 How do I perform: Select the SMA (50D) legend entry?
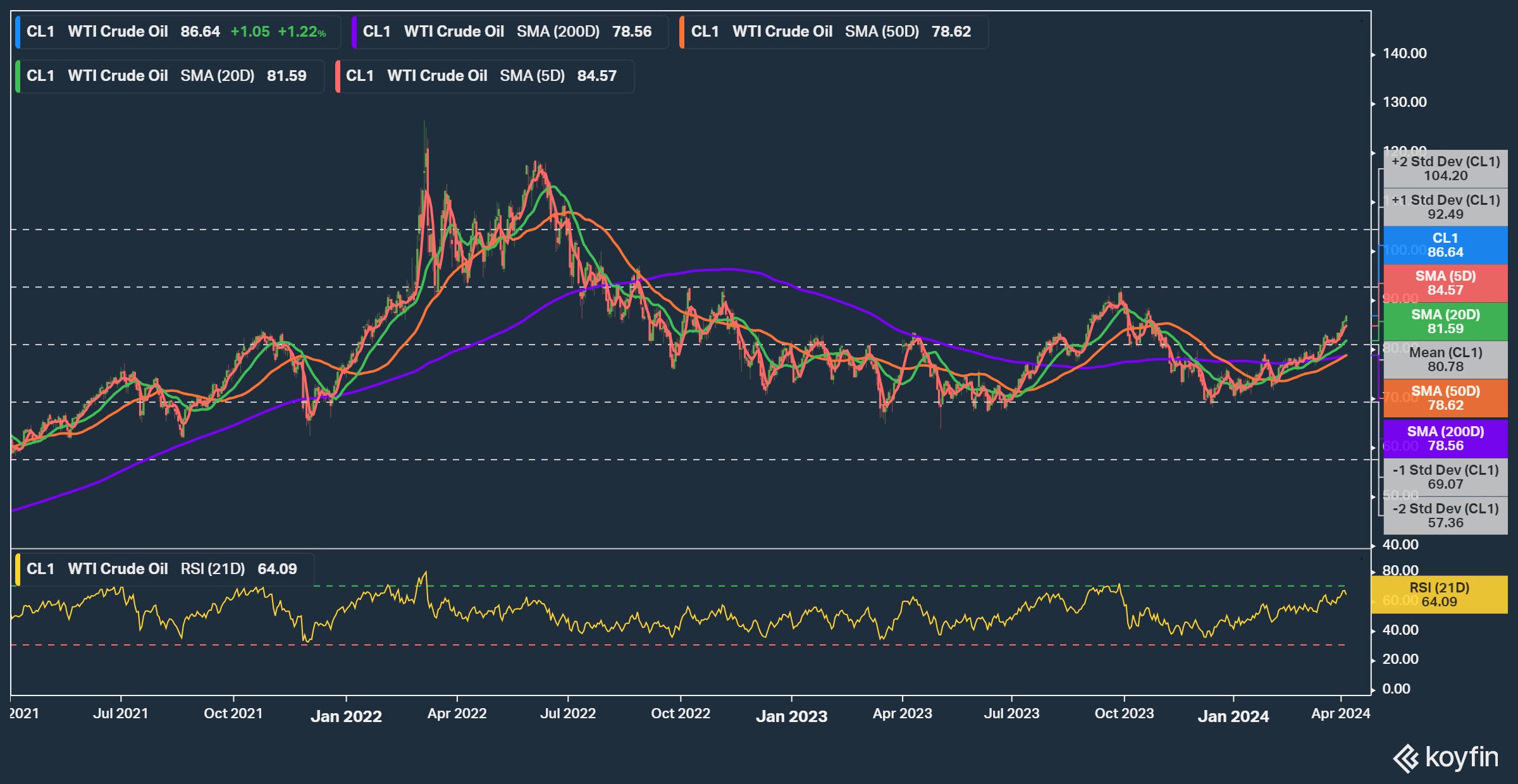[834, 32]
